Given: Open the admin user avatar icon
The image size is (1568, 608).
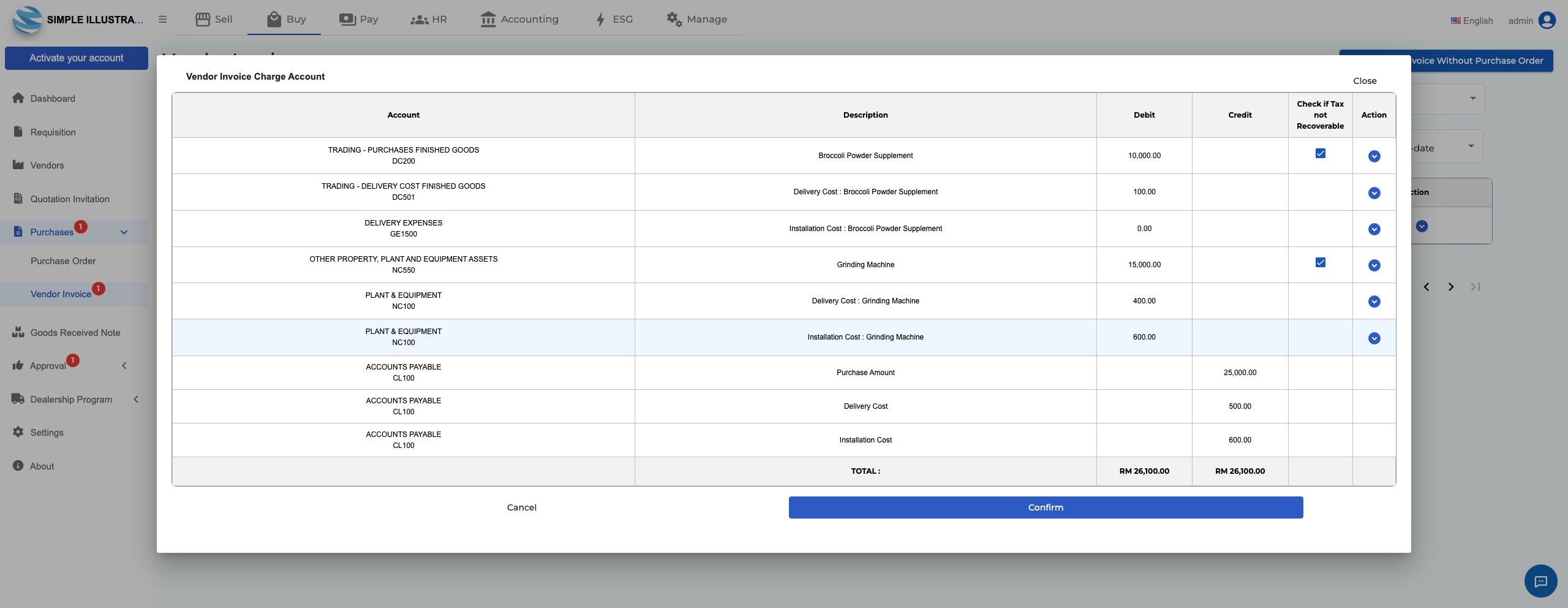Looking at the screenshot, I should tap(1547, 20).
